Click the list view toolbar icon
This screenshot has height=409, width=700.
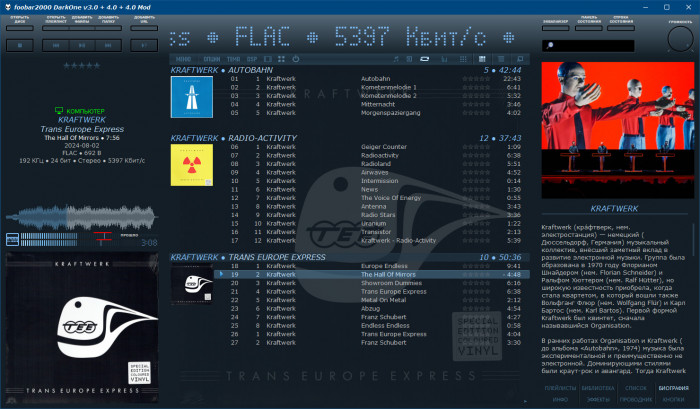501,59
